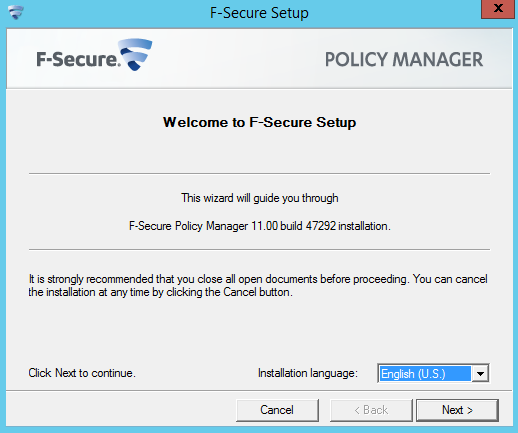Close the F-Secure Setup window
Image resolution: width=518 pixels, height=433 pixels.
(x=498, y=9)
